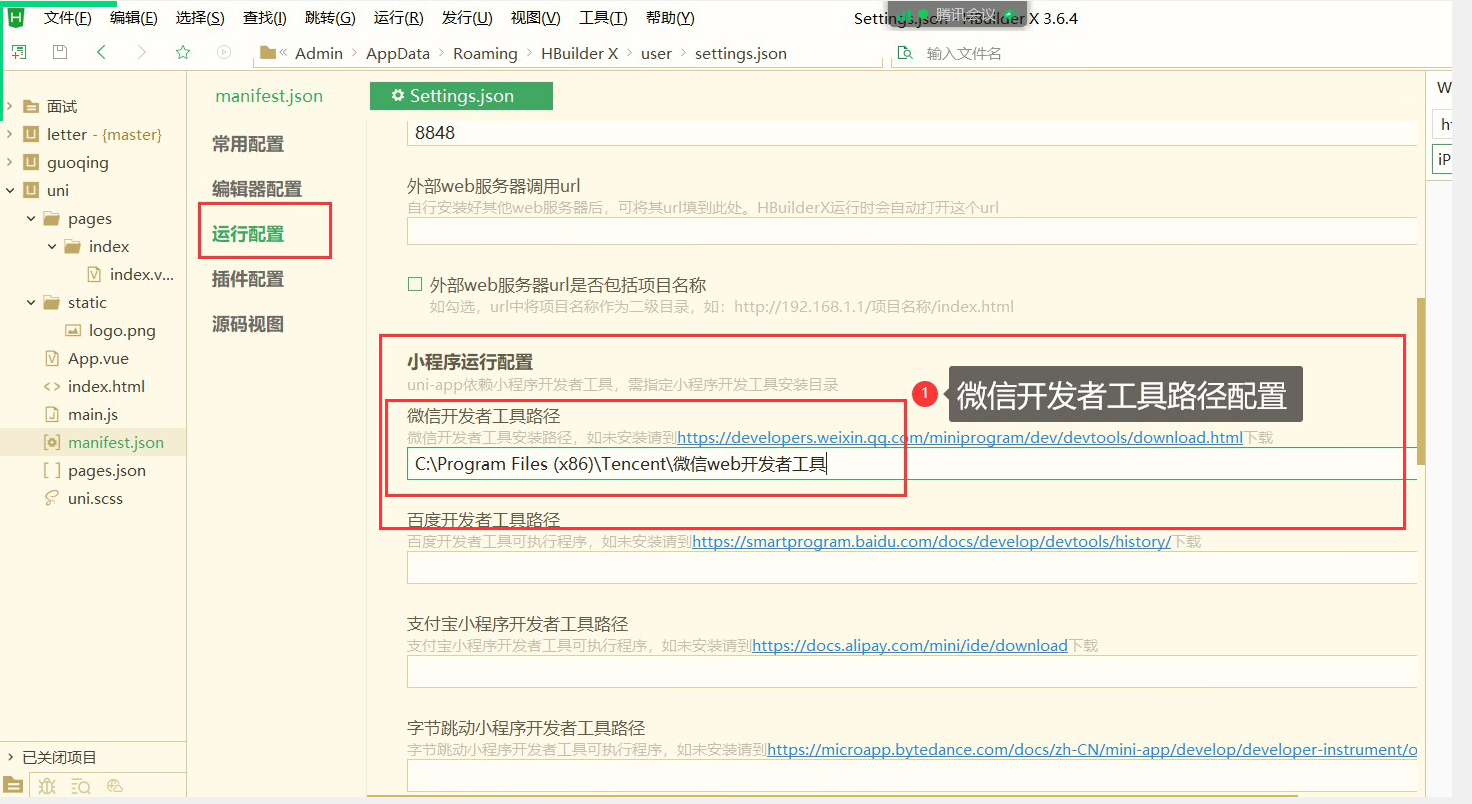The height and width of the screenshot is (804, 1472).
Task: Click the run play icon in toolbar
Action: pos(224,52)
